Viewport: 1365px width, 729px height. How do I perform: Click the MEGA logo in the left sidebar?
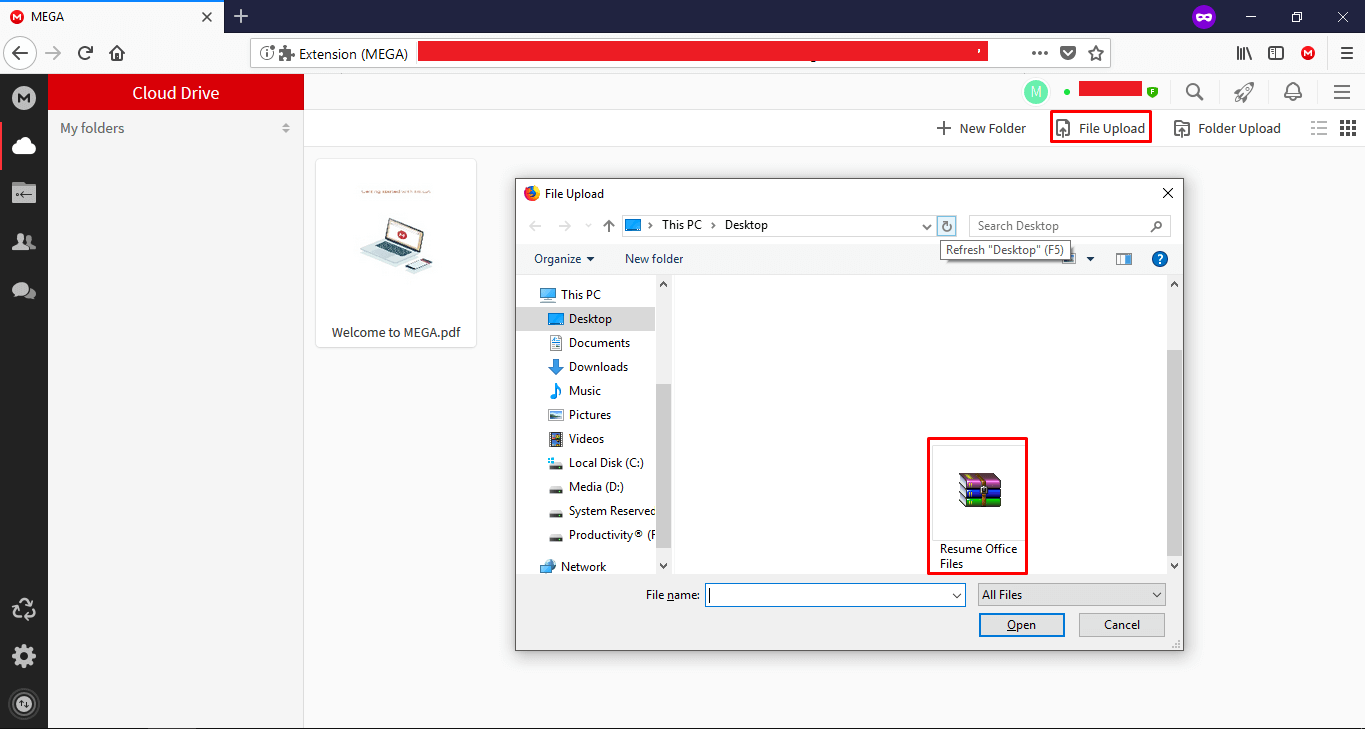pyautogui.click(x=24, y=98)
